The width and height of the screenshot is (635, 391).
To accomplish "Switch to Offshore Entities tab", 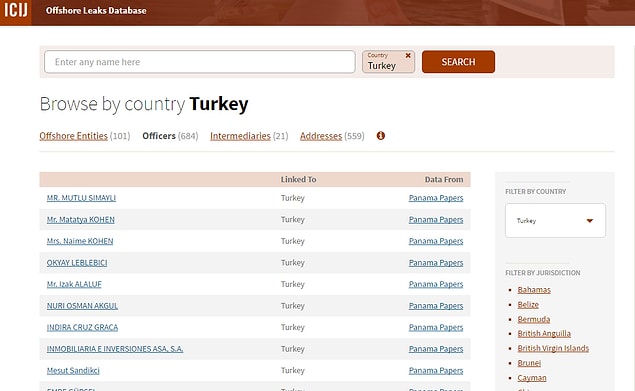I will [73, 136].
